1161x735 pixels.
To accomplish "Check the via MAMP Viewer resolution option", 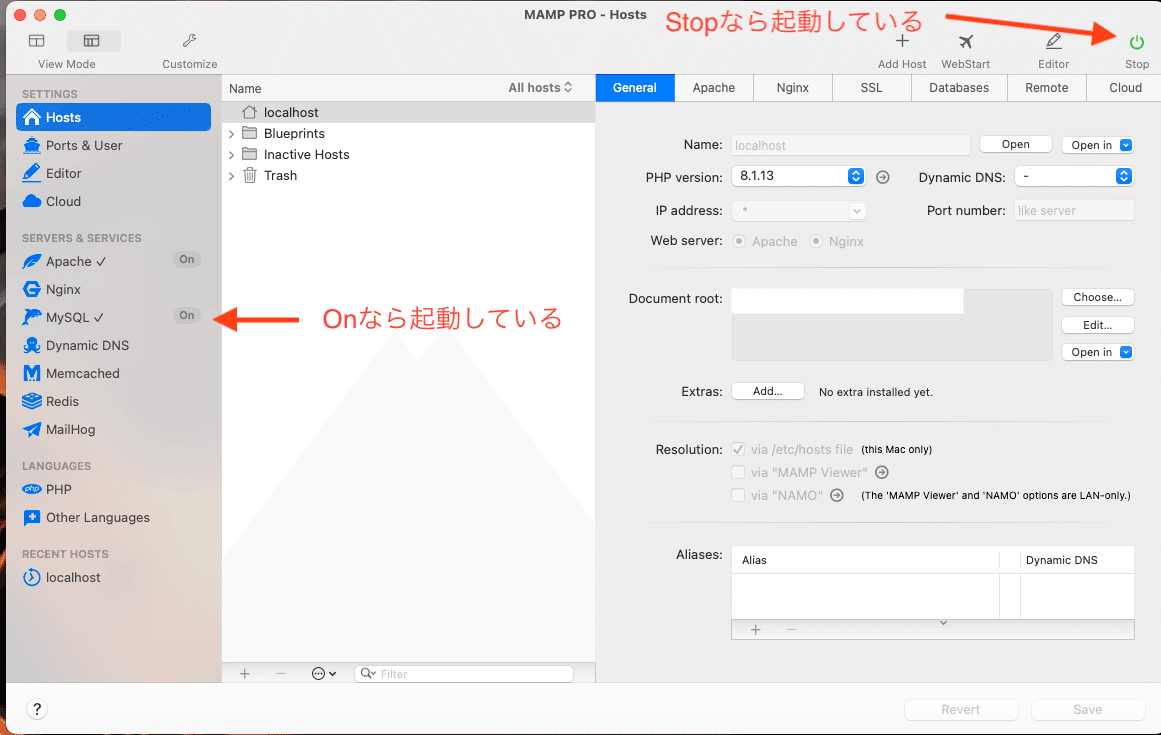I will click(738, 472).
